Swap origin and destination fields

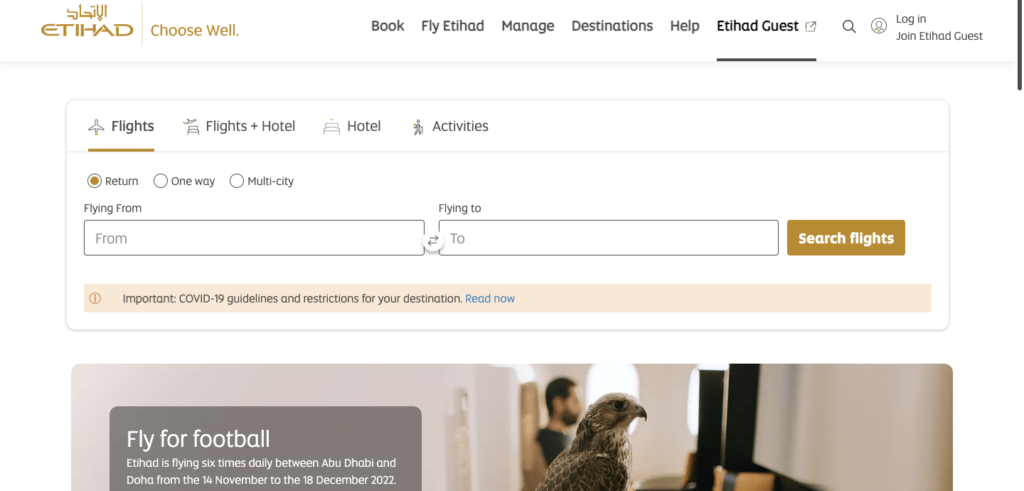tap(433, 240)
